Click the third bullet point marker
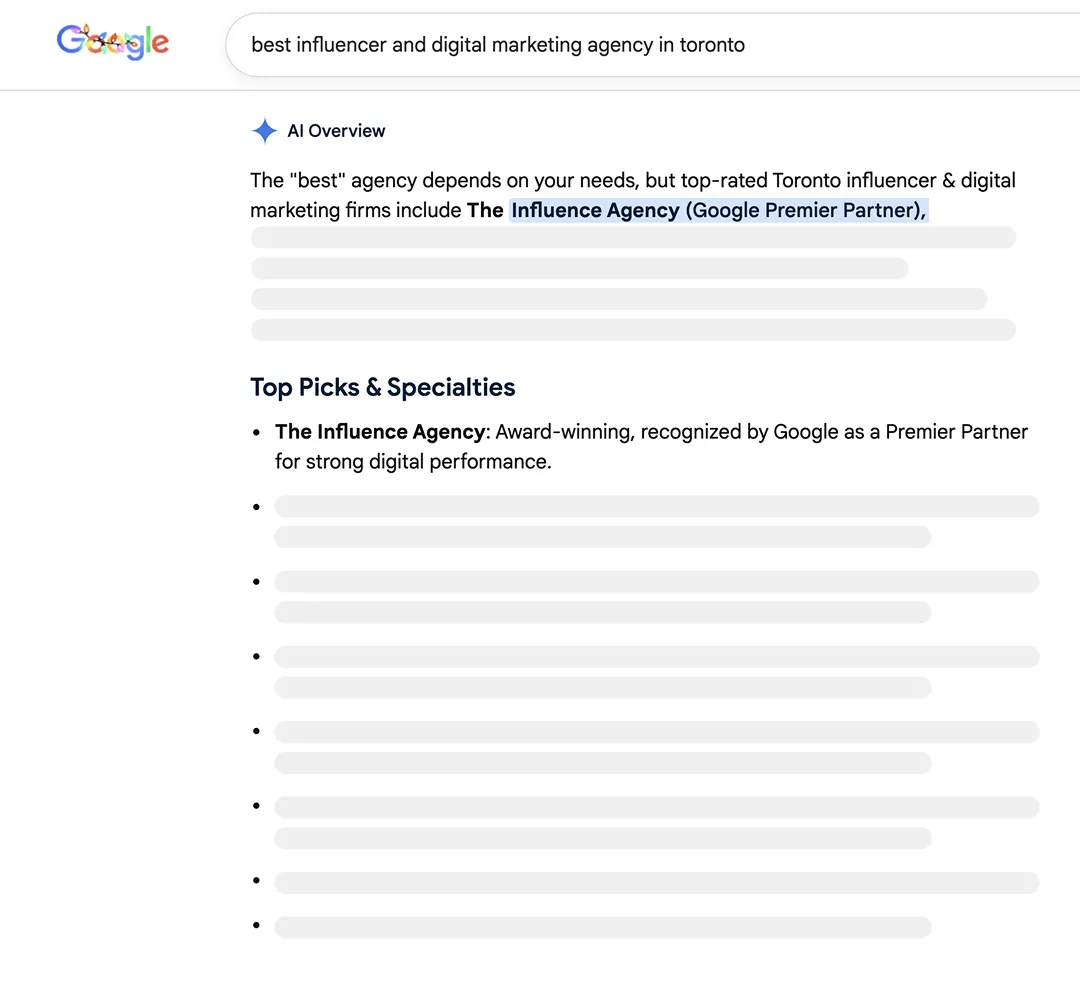The height and width of the screenshot is (986, 1080). pos(256,581)
